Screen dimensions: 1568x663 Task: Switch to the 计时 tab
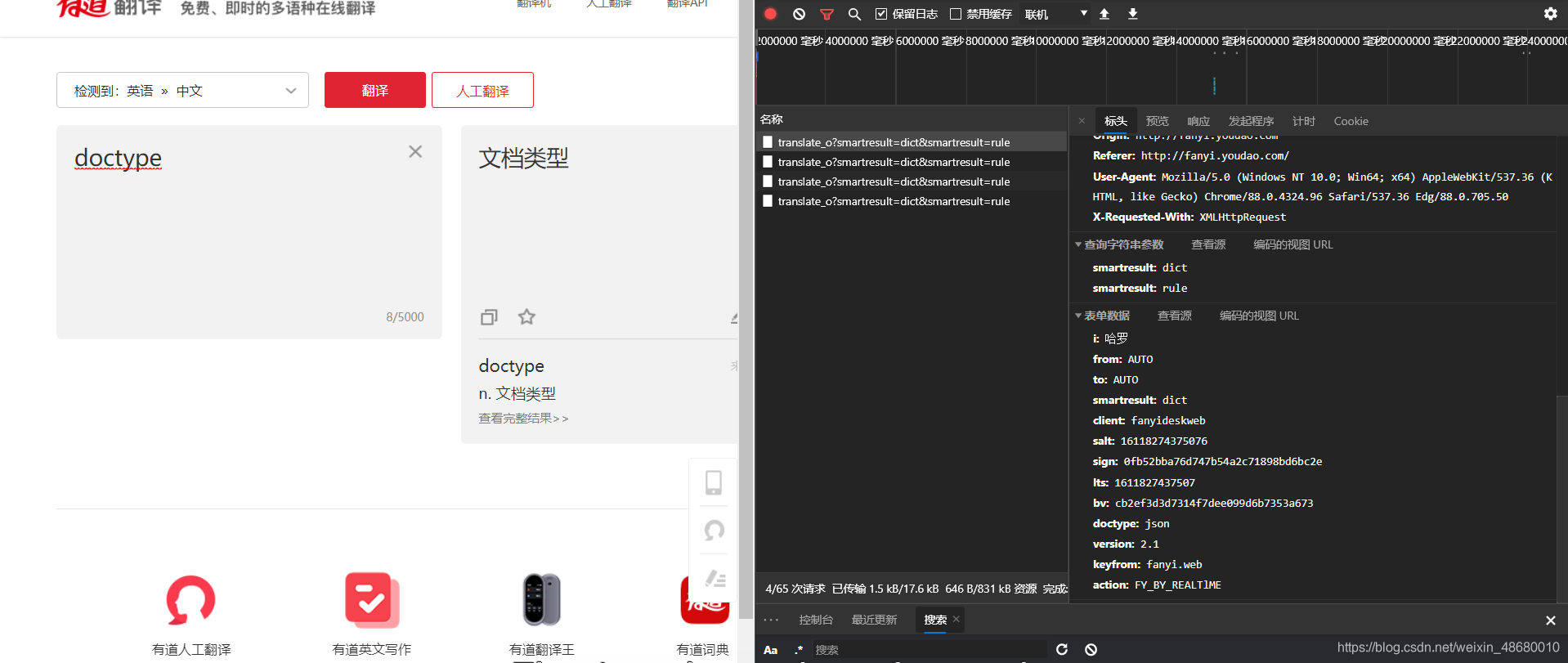coord(1304,121)
